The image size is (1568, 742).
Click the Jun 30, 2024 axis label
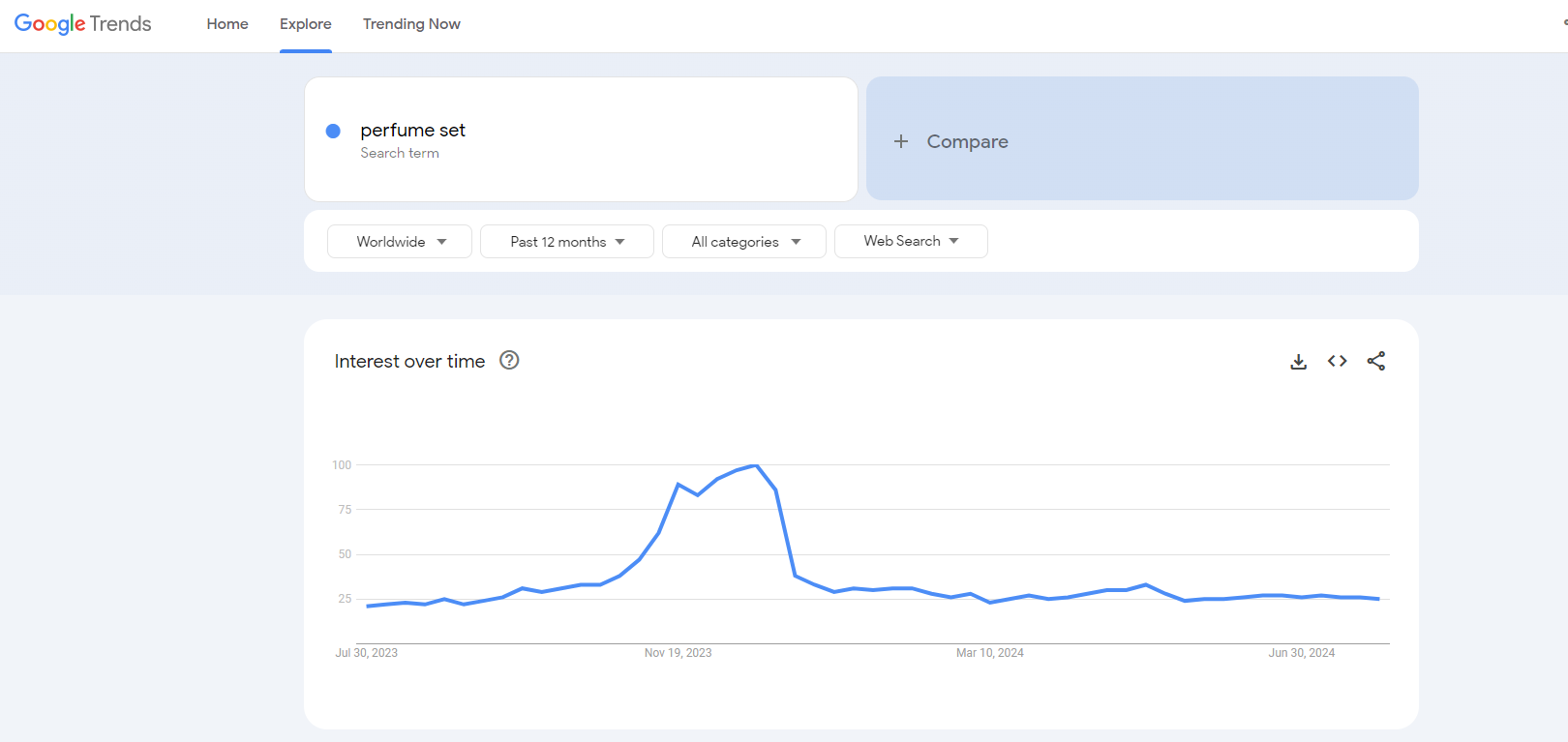click(x=1302, y=653)
